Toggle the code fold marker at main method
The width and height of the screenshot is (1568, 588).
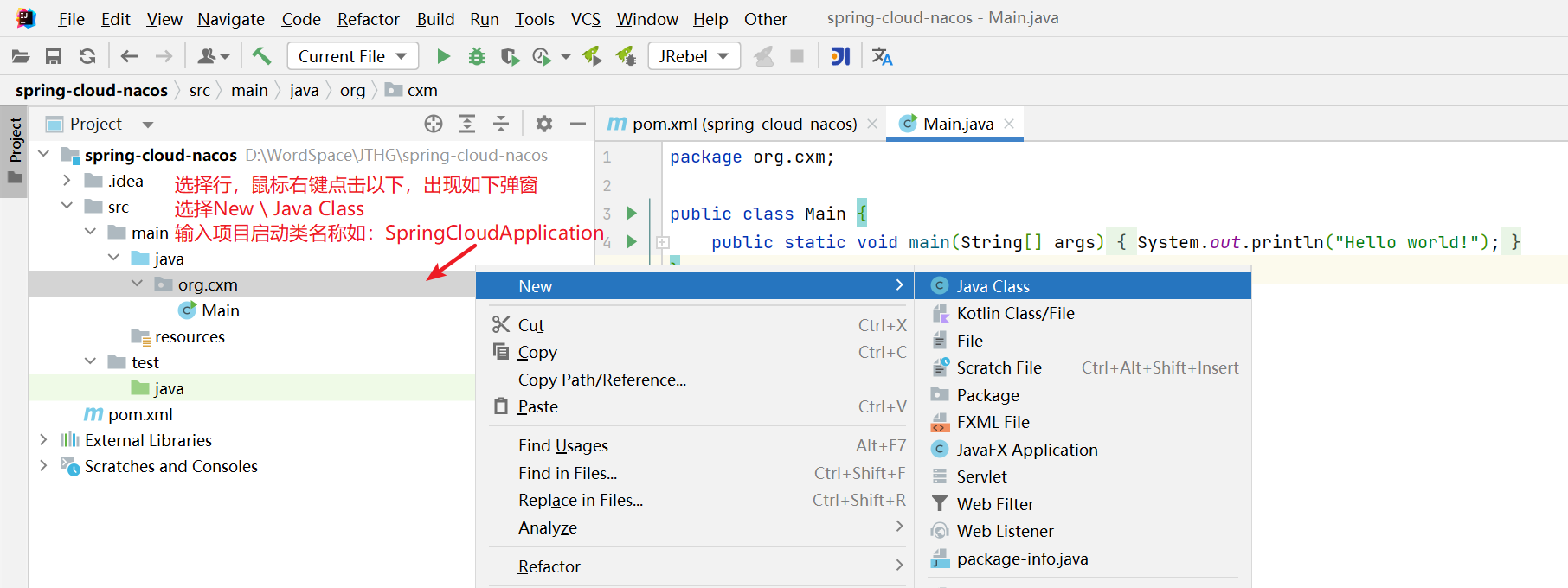(663, 242)
